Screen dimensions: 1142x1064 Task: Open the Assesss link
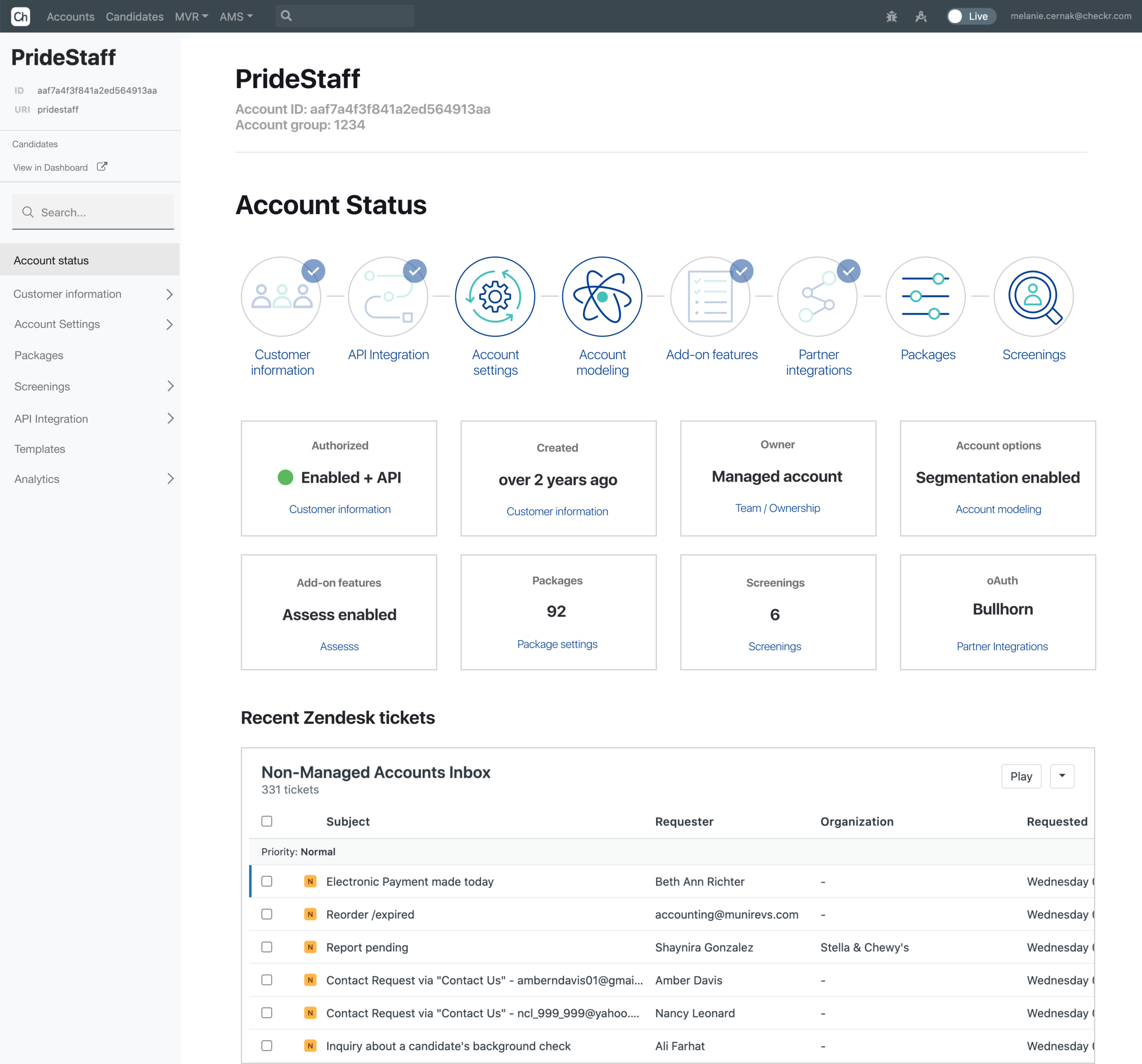coord(339,646)
